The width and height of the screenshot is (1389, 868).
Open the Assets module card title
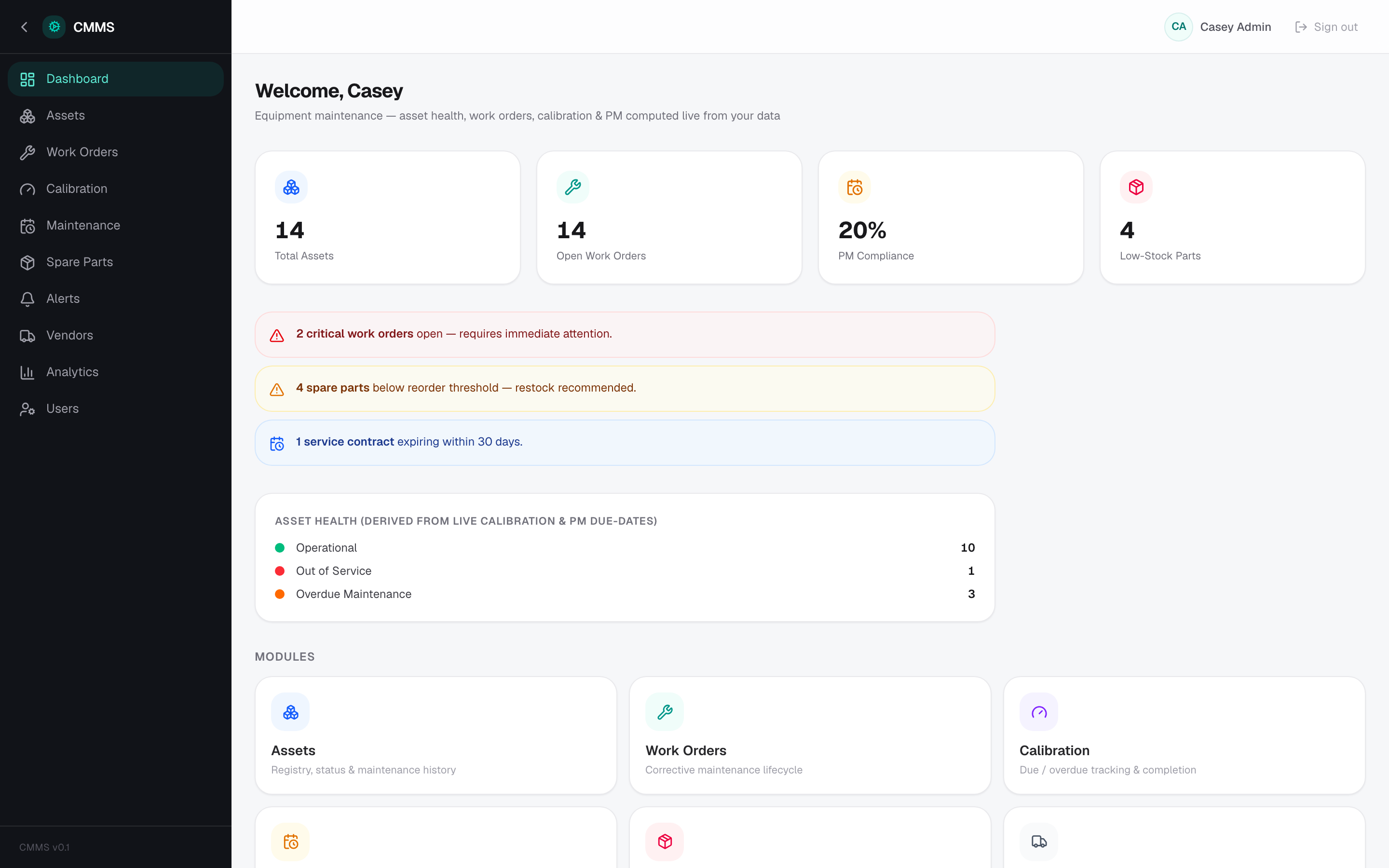coord(293,751)
